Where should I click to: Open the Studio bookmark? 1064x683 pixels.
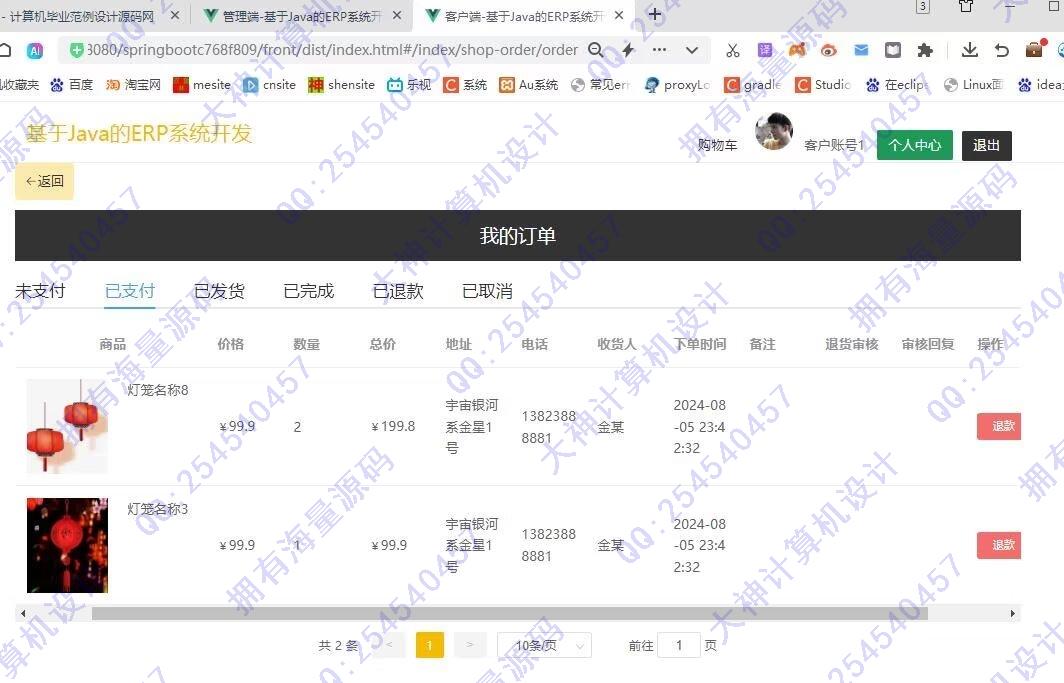(x=823, y=85)
